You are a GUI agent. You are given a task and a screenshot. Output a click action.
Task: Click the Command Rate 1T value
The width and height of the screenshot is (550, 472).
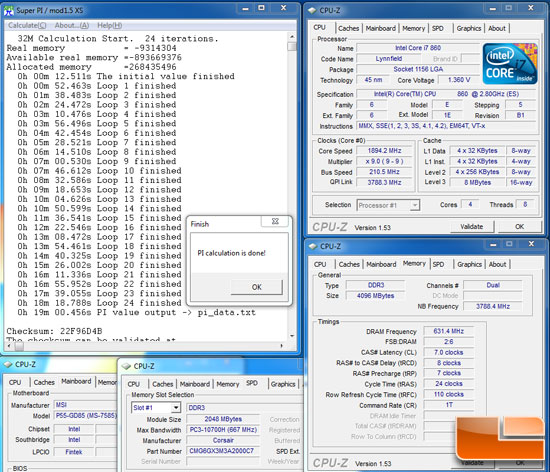449,405
